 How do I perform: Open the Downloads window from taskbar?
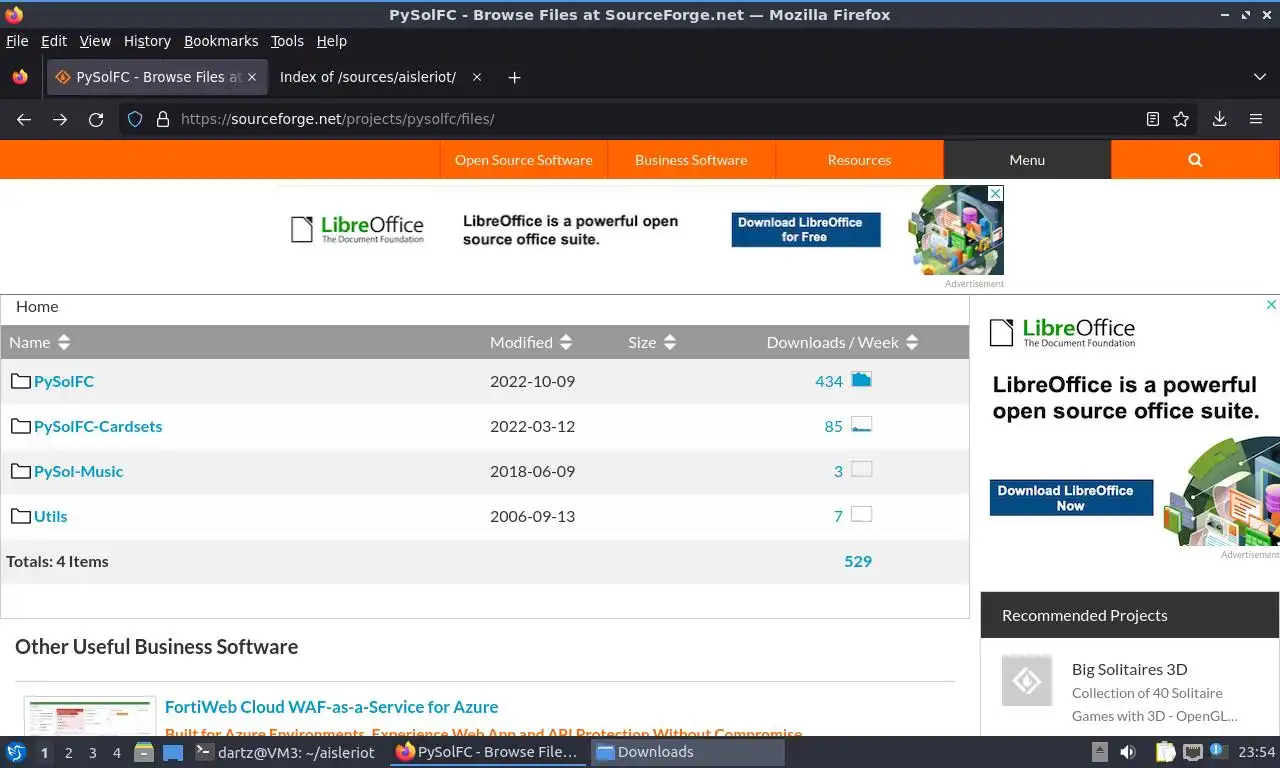point(688,752)
